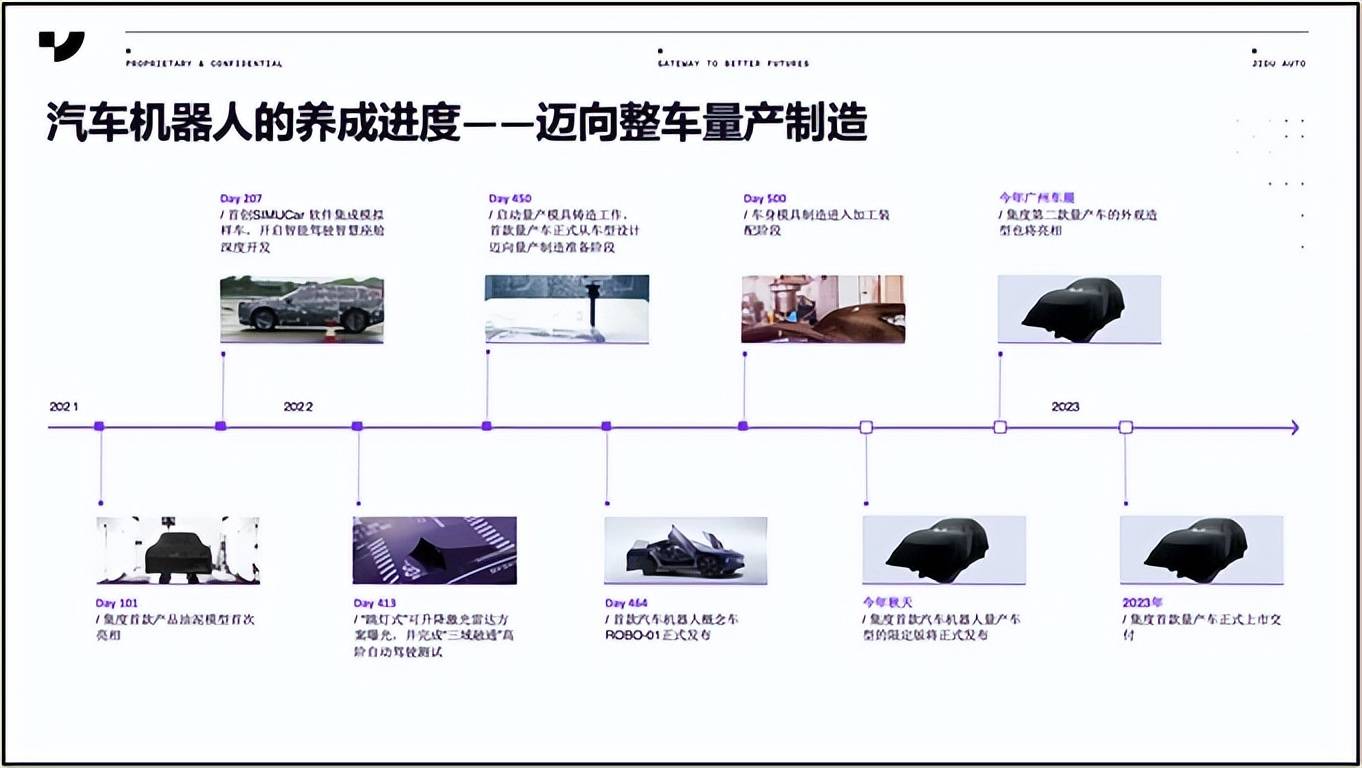Click the timeline marker for Day 101

(99, 427)
